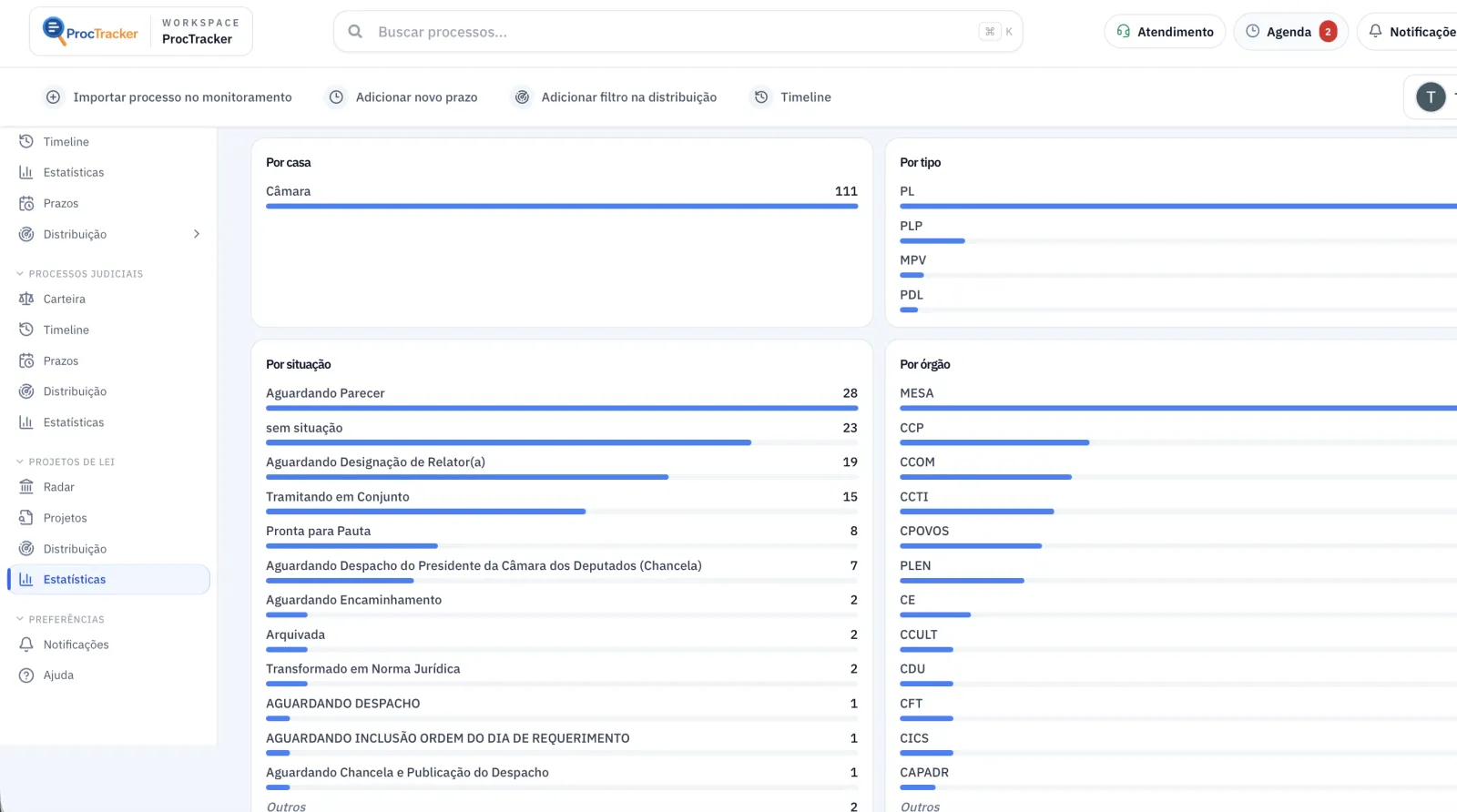Click the Projetos document icon
This screenshot has width=1457, height=812.
click(26, 519)
